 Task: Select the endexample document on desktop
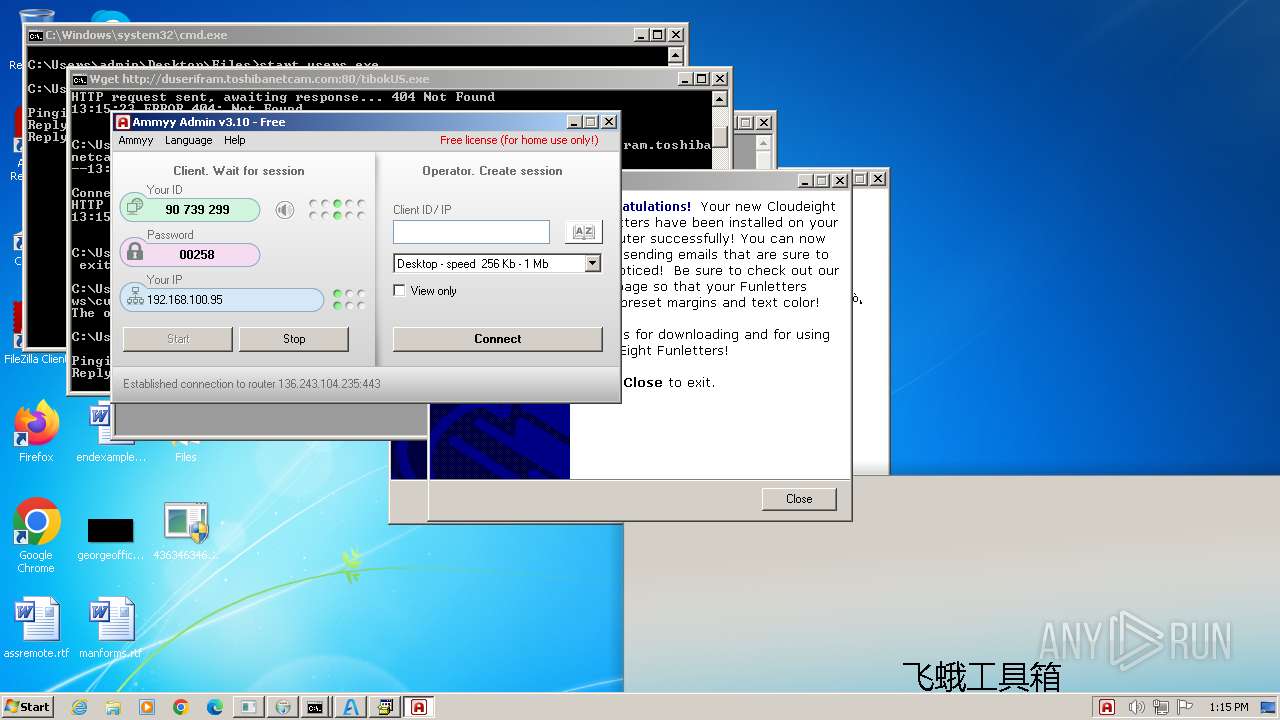tap(111, 432)
